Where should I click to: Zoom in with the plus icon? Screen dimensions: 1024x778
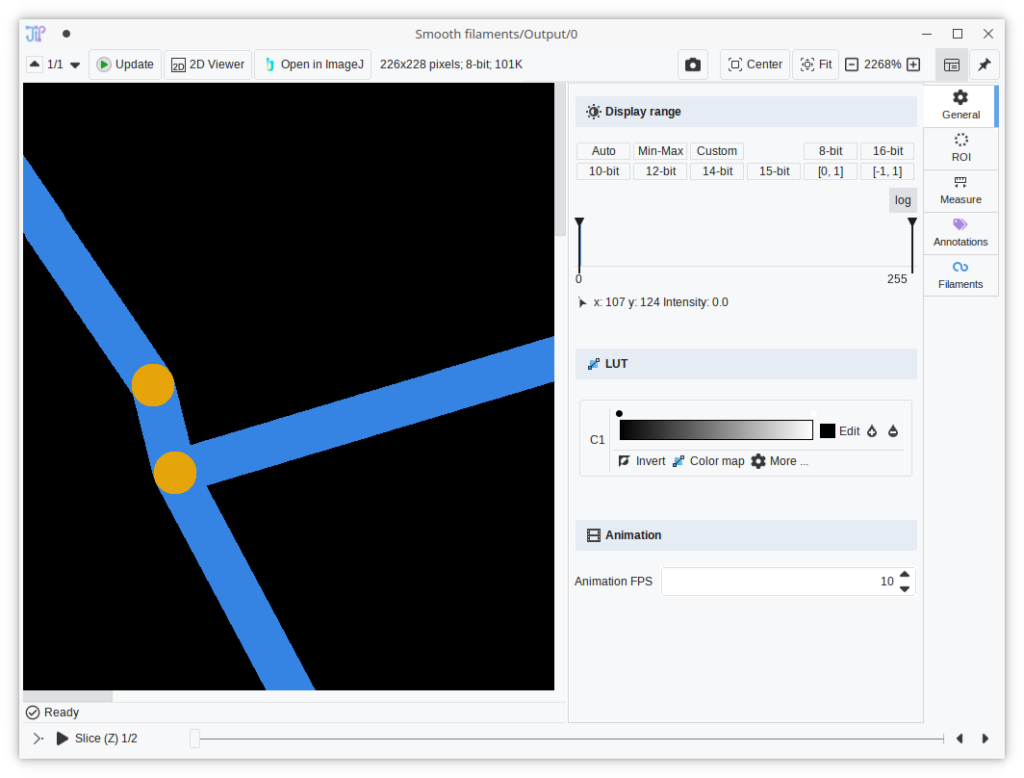pos(913,65)
